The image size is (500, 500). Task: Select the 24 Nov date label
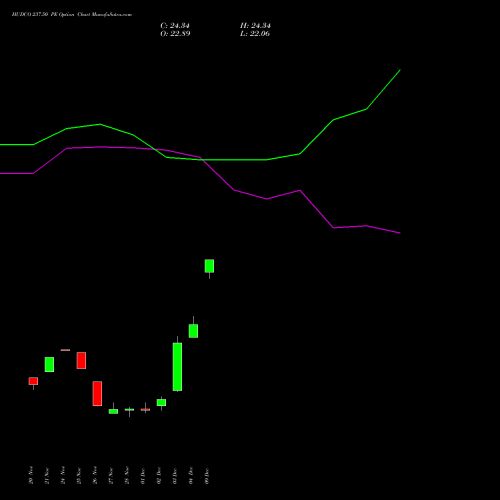click(x=63, y=475)
